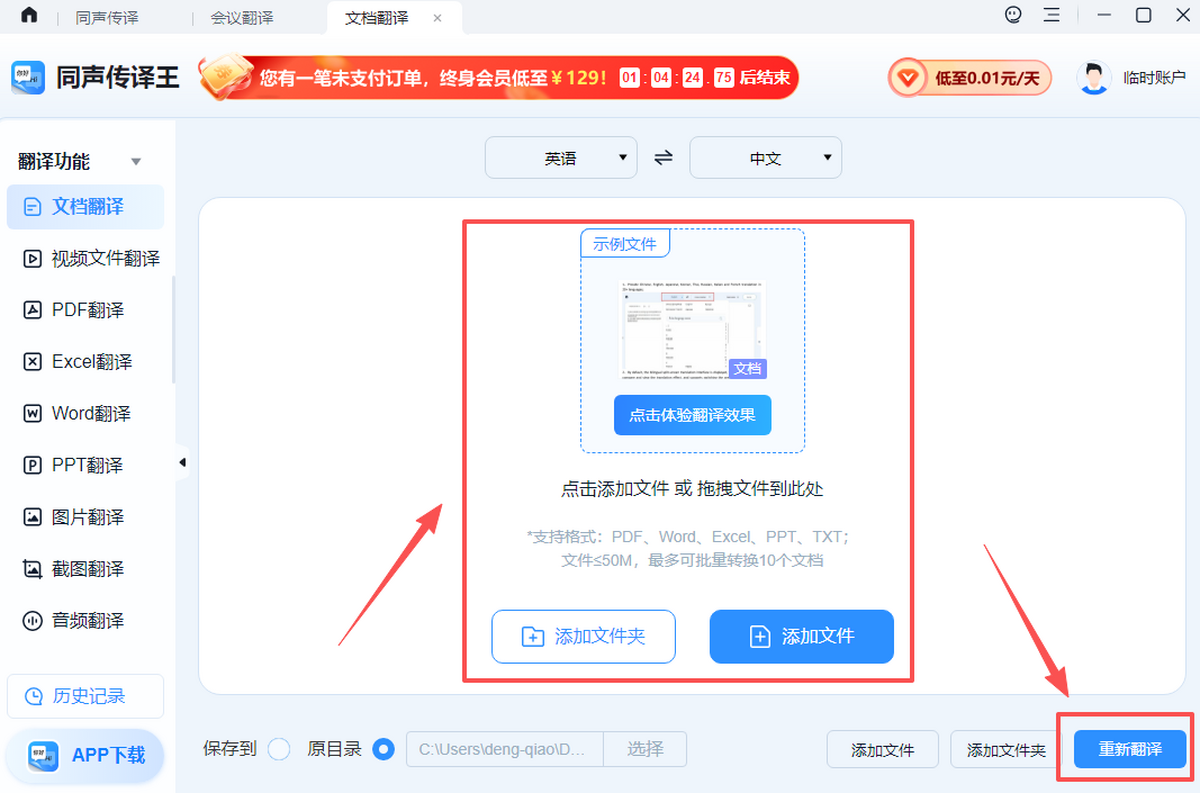Click the 重新翻译 button

[x=1130, y=749]
